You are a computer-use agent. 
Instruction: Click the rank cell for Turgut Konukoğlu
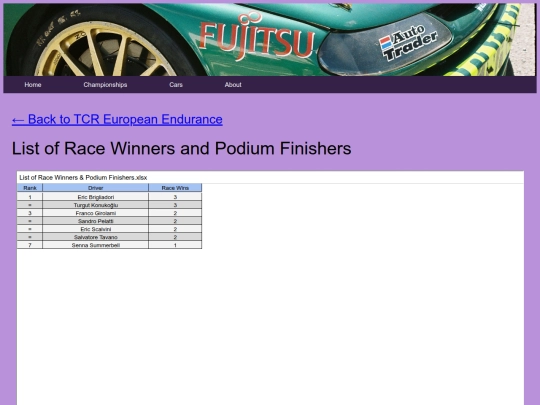(x=30, y=205)
